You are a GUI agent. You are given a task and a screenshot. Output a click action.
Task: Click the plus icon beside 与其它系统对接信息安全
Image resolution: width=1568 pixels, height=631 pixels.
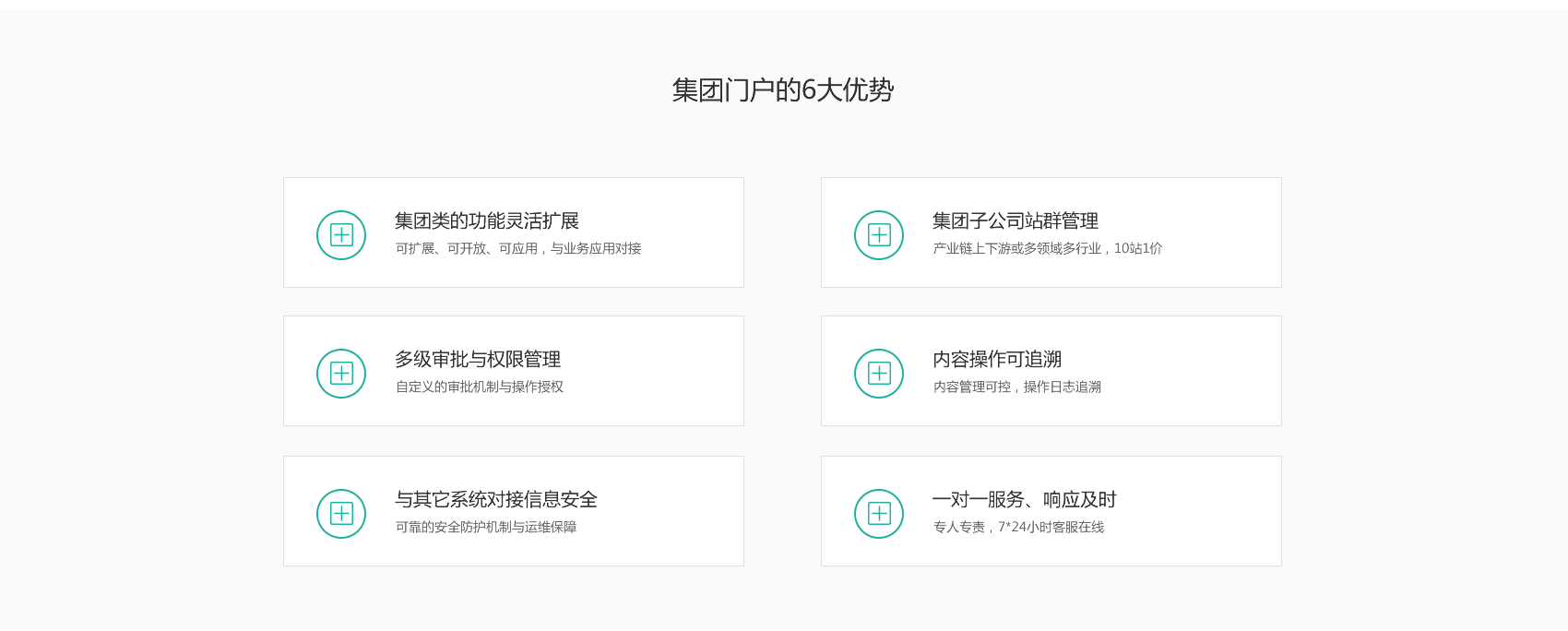[341, 514]
